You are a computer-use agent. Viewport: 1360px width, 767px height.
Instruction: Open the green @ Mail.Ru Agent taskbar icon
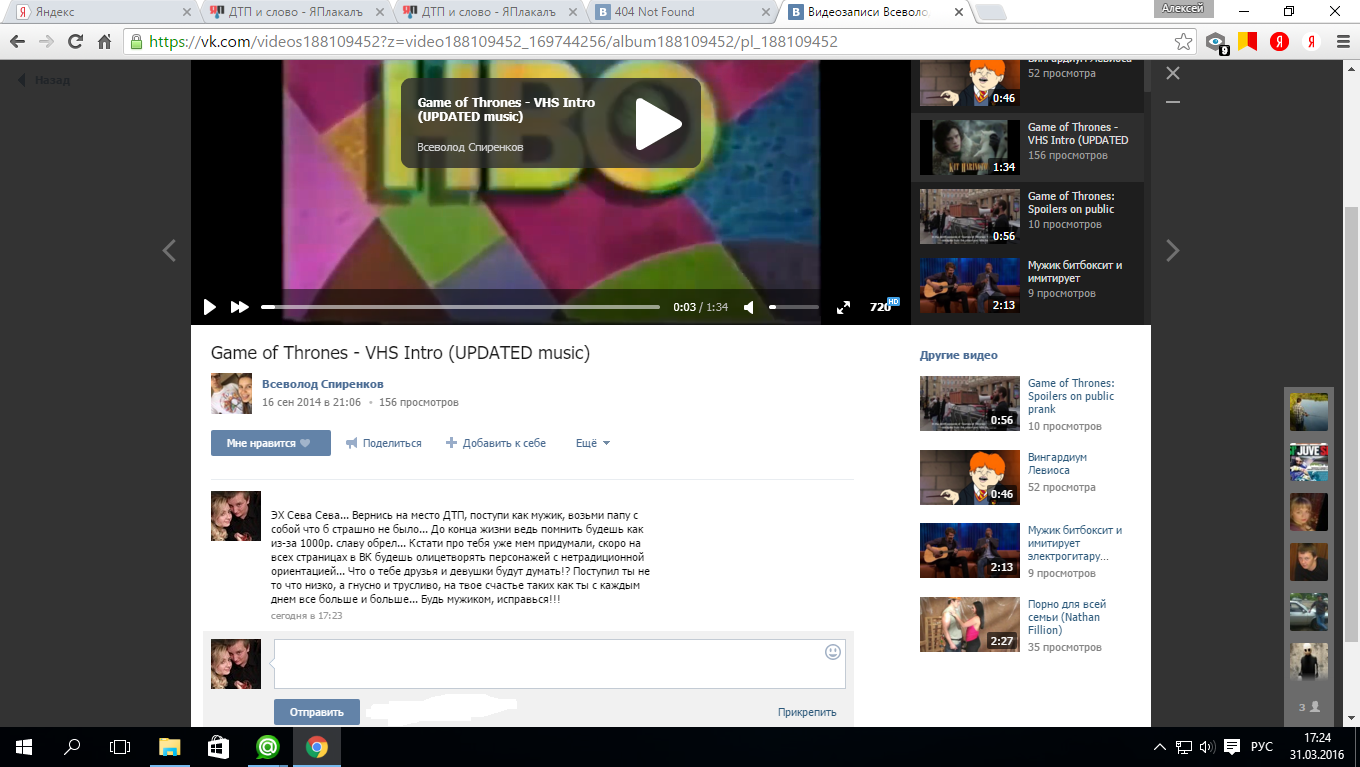click(x=267, y=747)
